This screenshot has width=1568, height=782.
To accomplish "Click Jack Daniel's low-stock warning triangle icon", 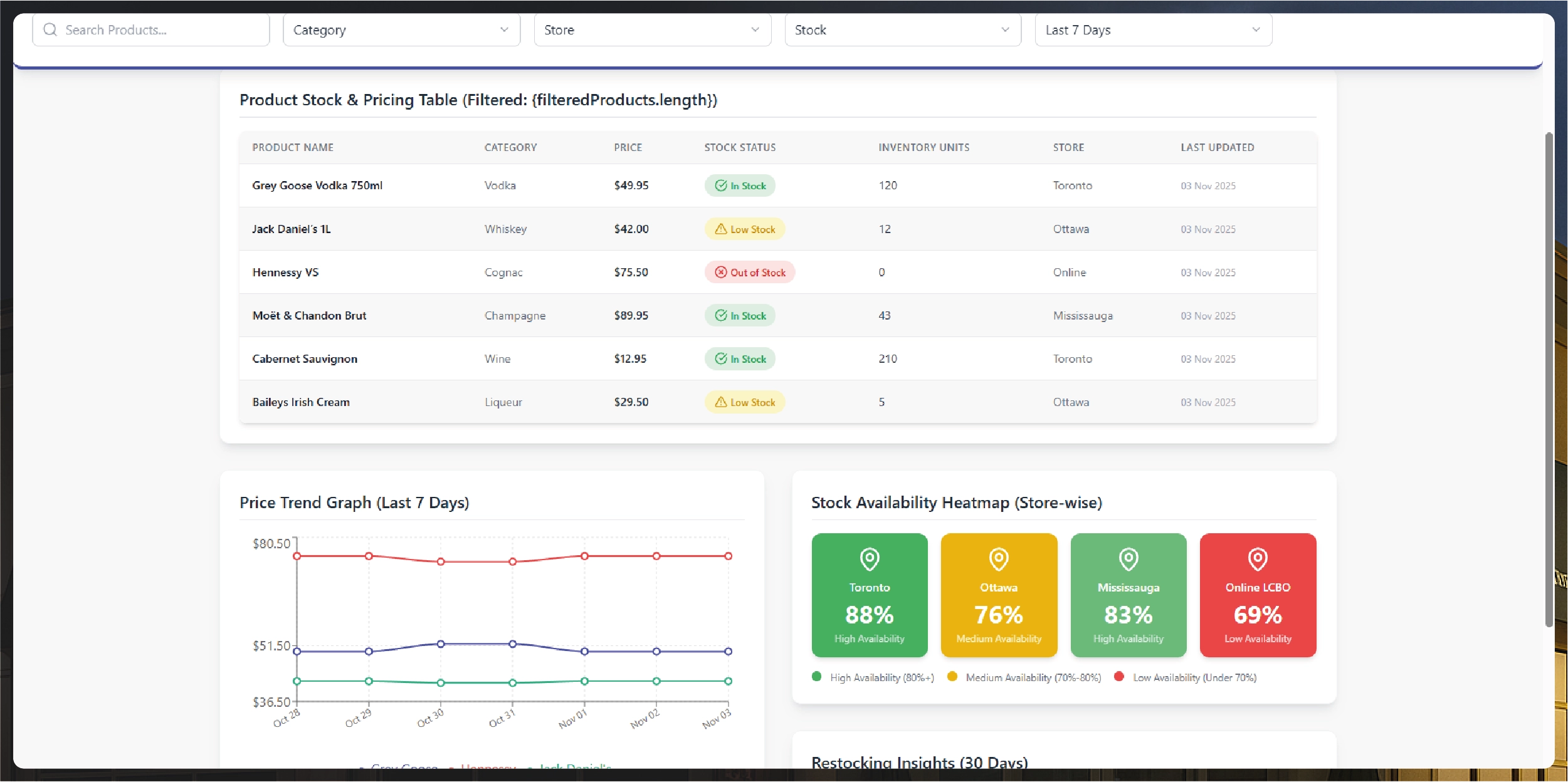I will pos(720,229).
